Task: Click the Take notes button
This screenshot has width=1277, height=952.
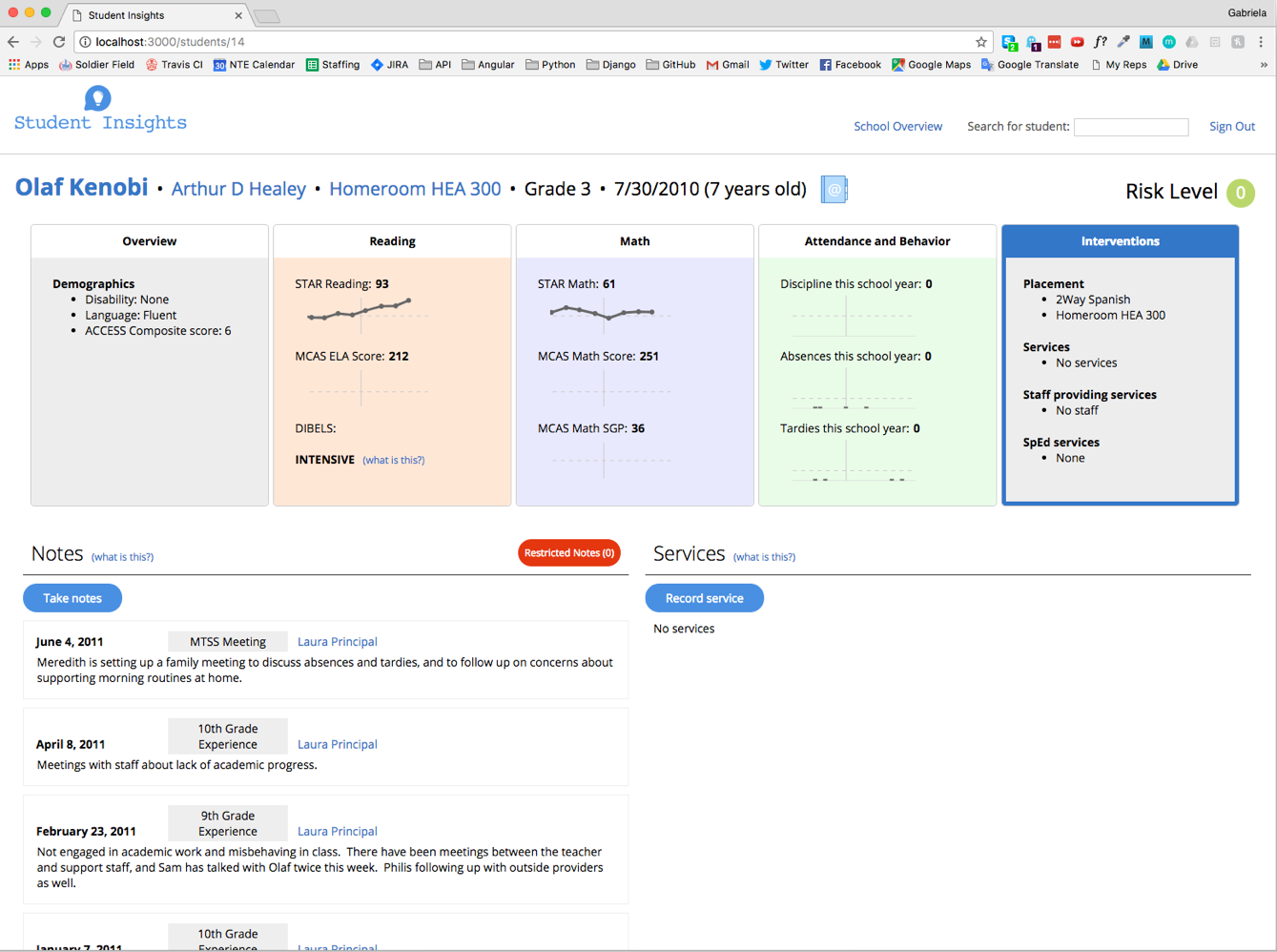Action: [72, 597]
